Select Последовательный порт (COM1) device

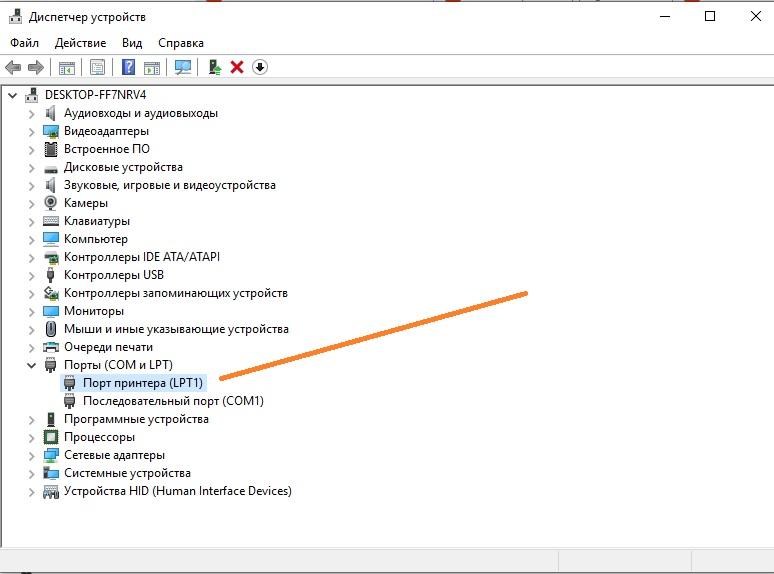click(172, 401)
